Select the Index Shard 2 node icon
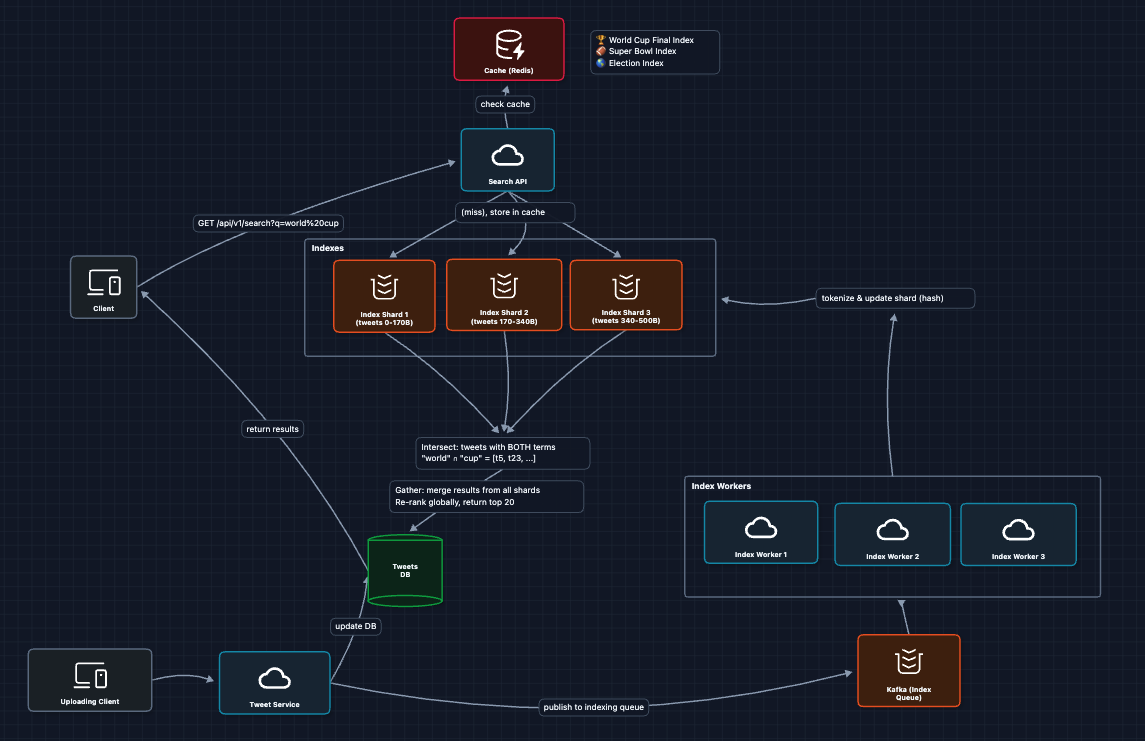 coord(505,285)
